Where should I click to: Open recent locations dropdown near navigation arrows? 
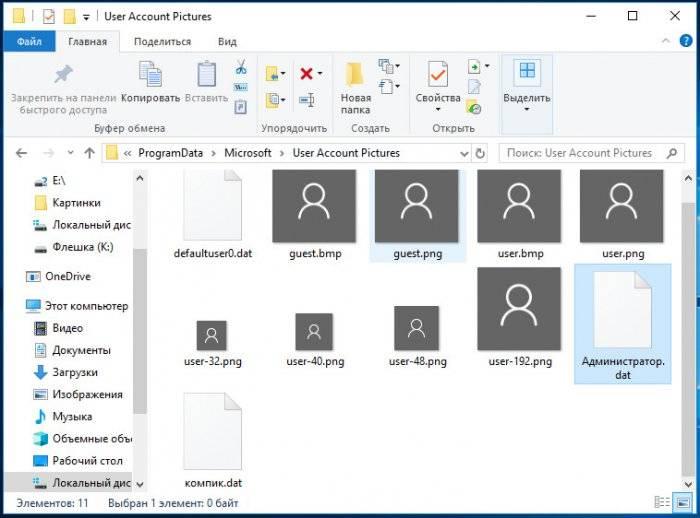pos(70,153)
